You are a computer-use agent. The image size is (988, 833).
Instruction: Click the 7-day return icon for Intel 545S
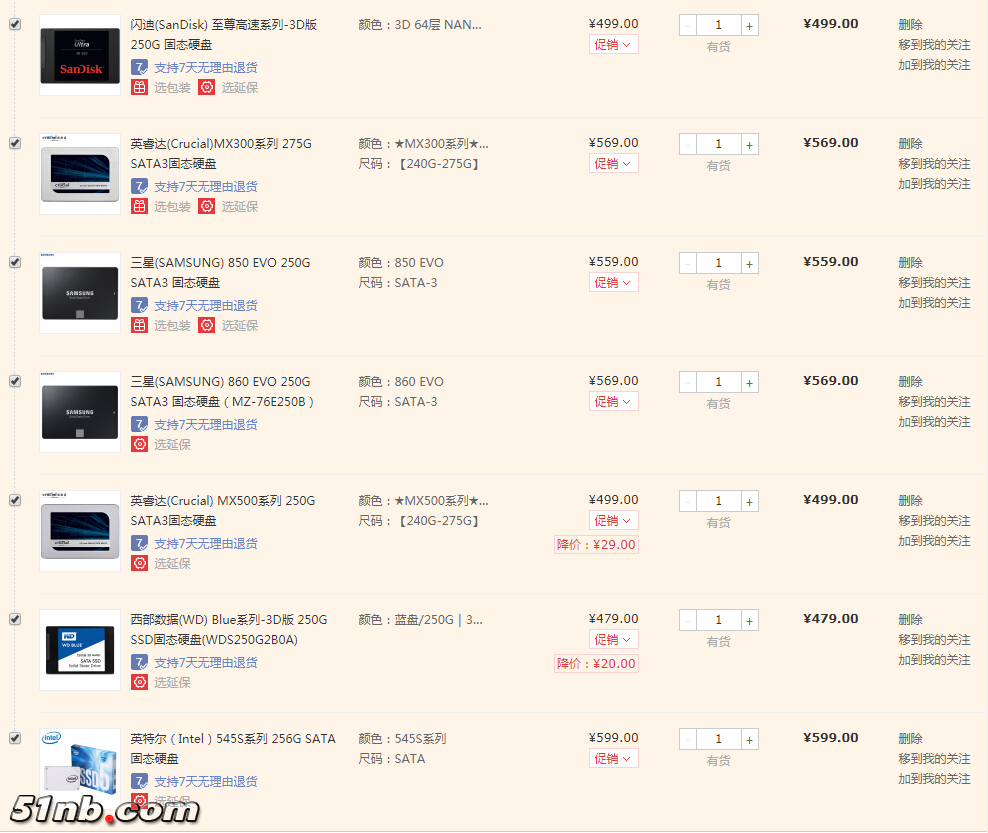pos(139,781)
